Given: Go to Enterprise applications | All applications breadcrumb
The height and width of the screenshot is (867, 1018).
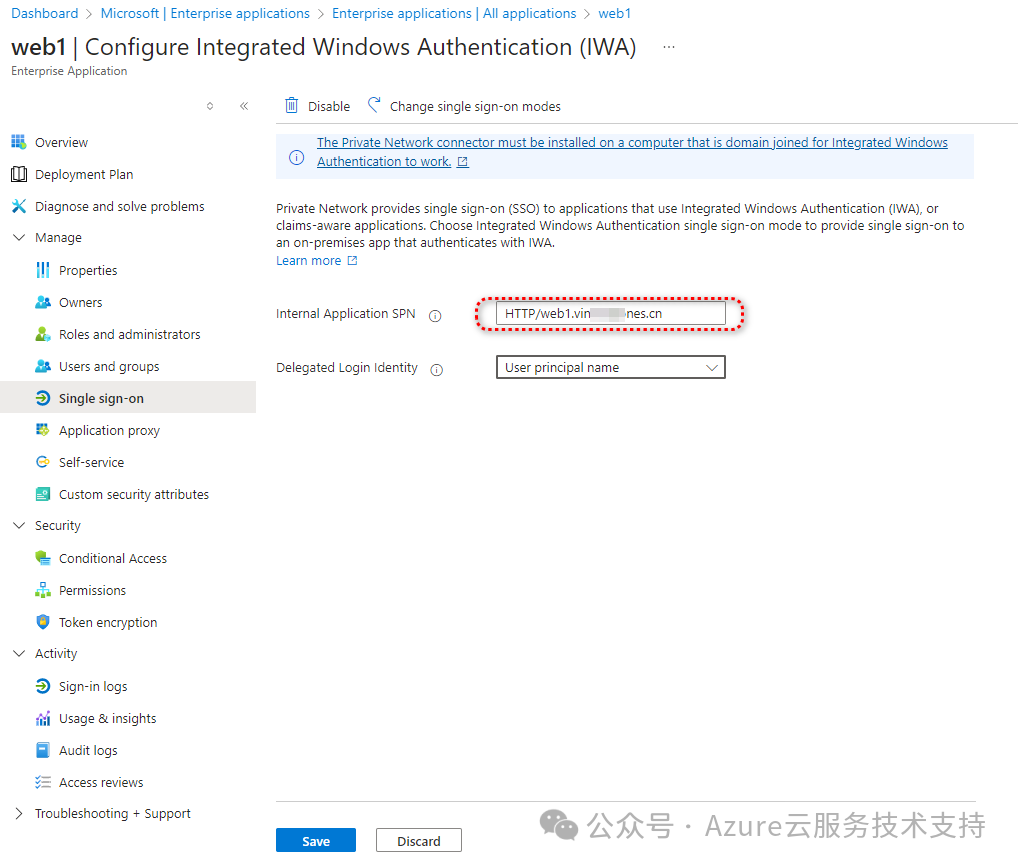Looking at the screenshot, I should pyautogui.click(x=454, y=13).
